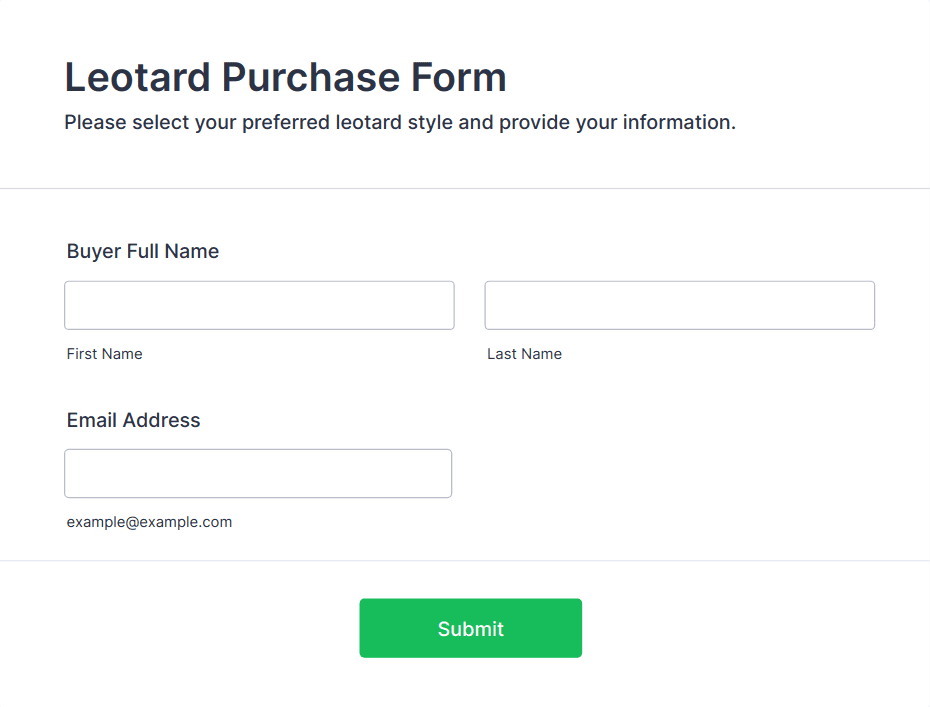Click the divider line above Submit
Image resolution: width=930 pixels, height=707 pixels.
coord(465,561)
